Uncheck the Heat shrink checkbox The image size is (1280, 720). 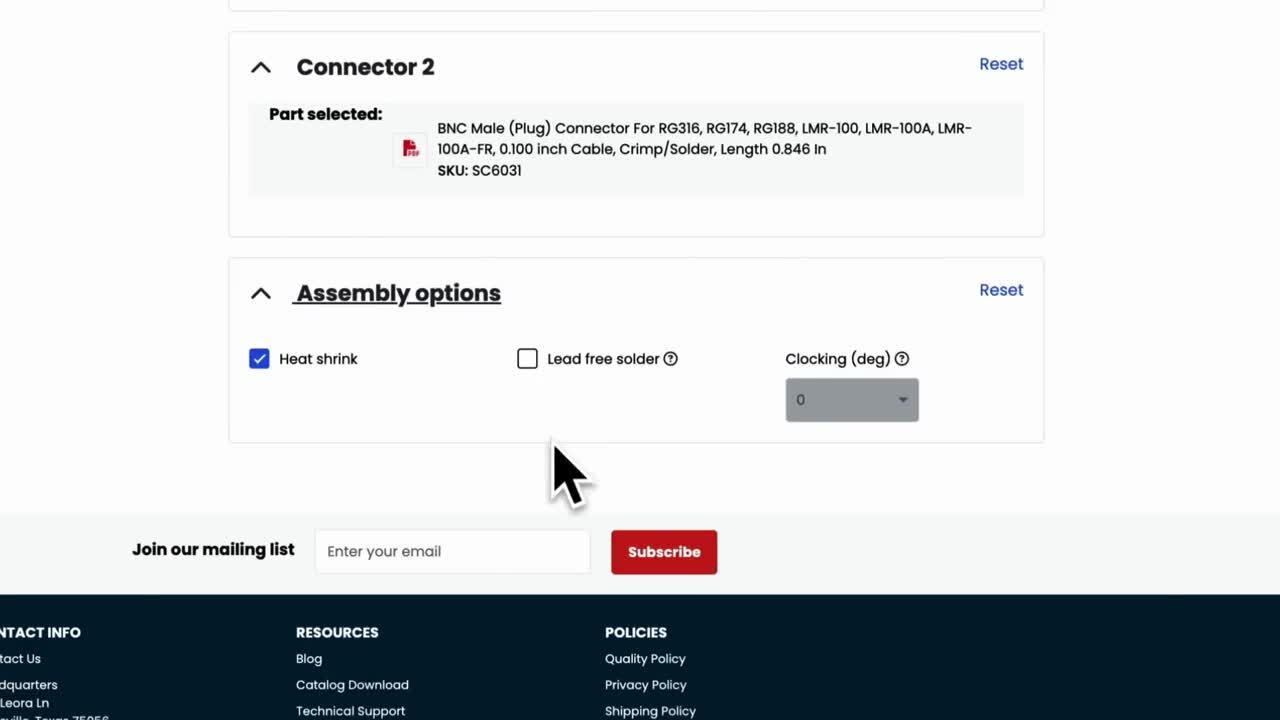click(x=259, y=359)
